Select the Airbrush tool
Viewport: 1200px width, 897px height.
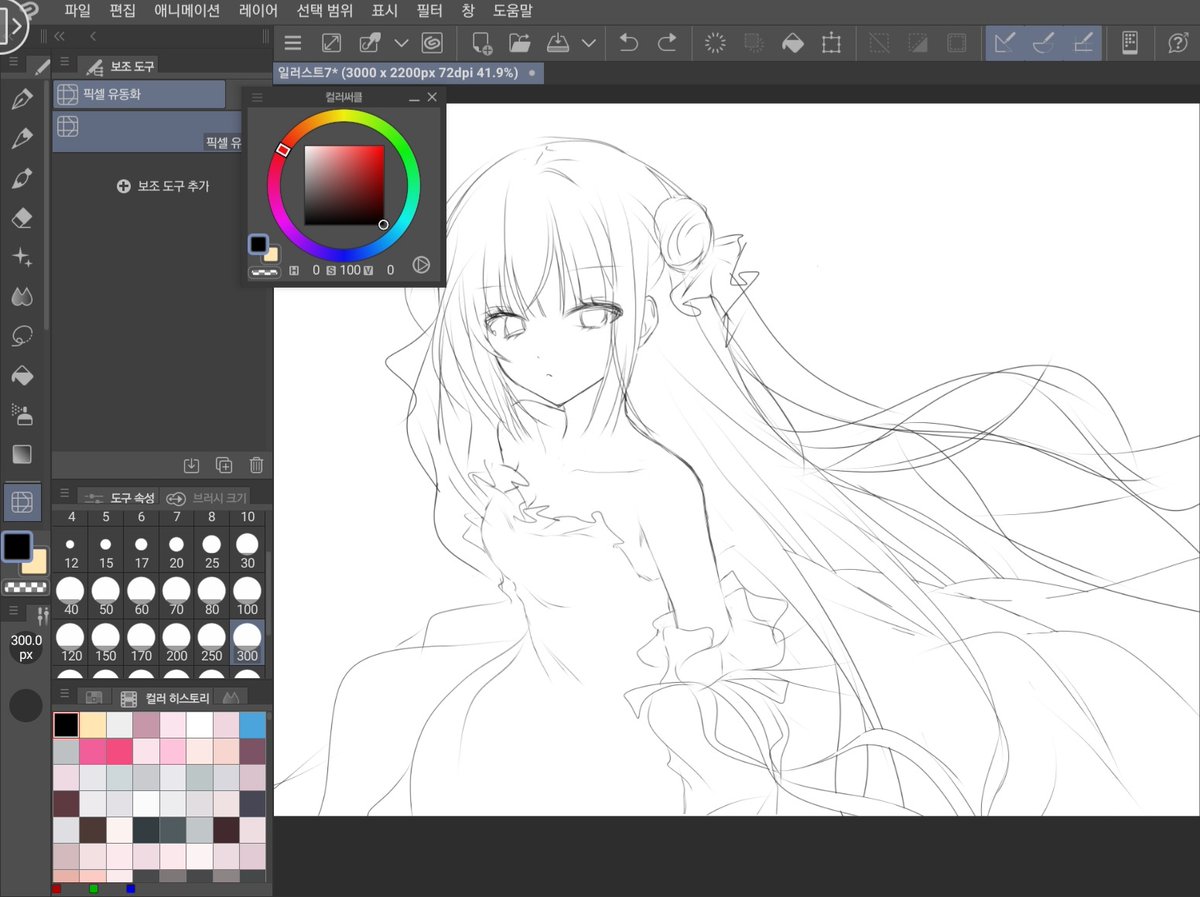click(22, 414)
